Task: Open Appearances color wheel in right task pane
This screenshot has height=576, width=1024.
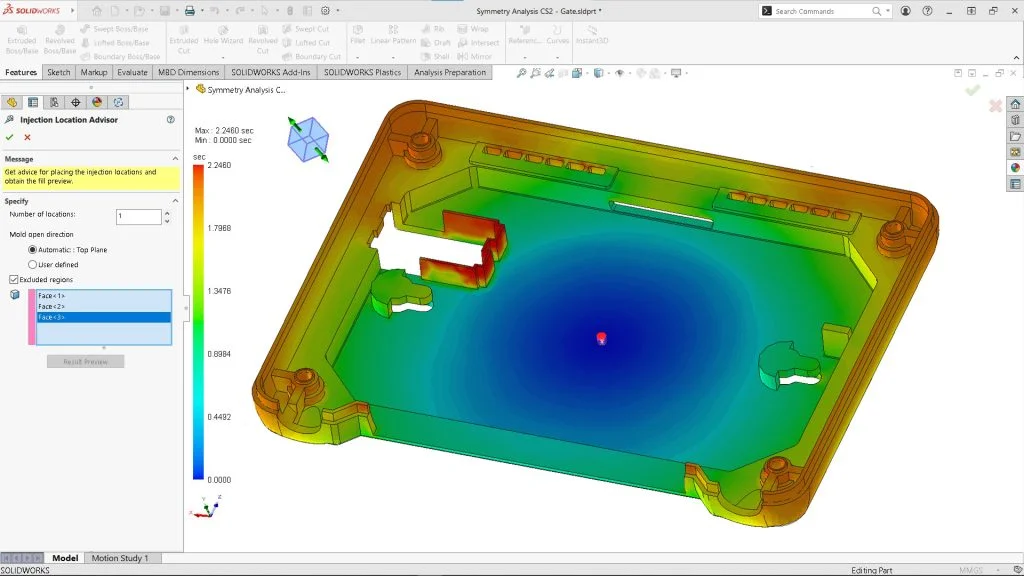Action: (x=1015, y=168)
